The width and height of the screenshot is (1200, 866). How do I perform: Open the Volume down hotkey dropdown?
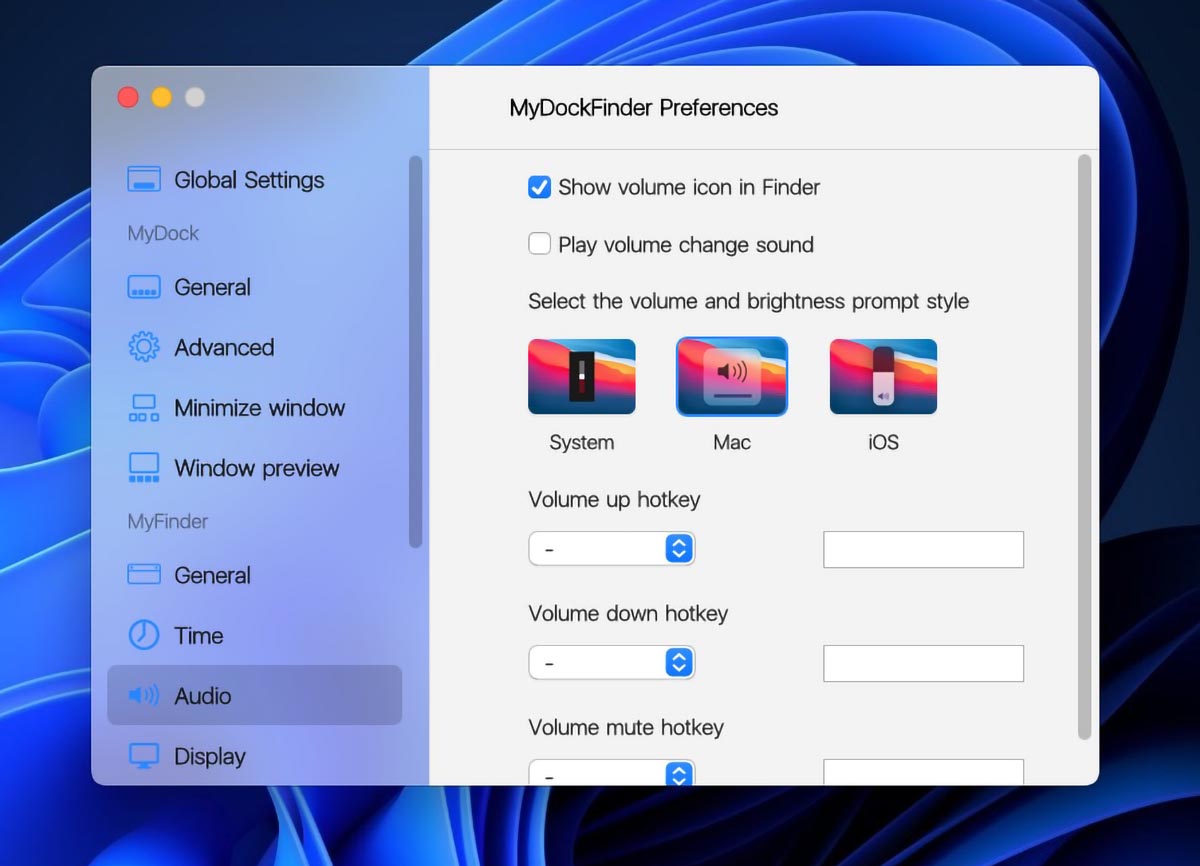point(611,663)
